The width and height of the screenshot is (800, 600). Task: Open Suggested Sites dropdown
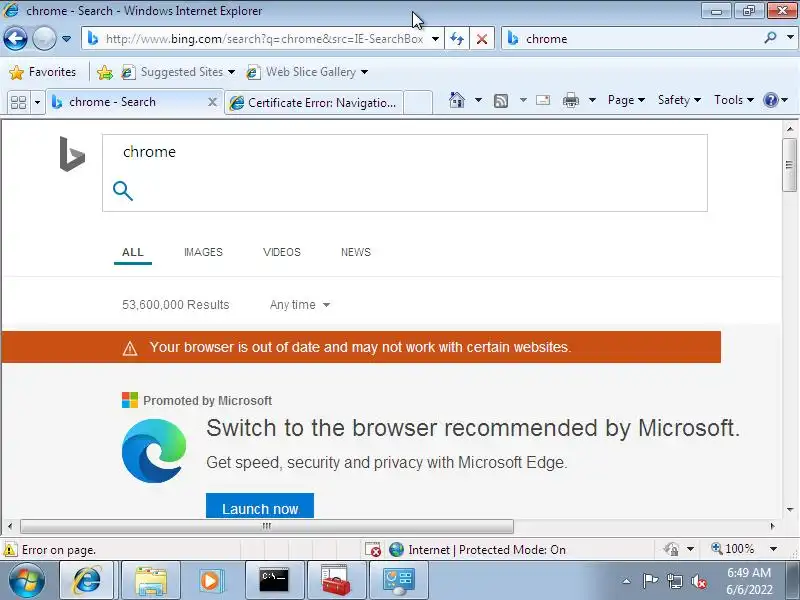click(x=178, y=72)
